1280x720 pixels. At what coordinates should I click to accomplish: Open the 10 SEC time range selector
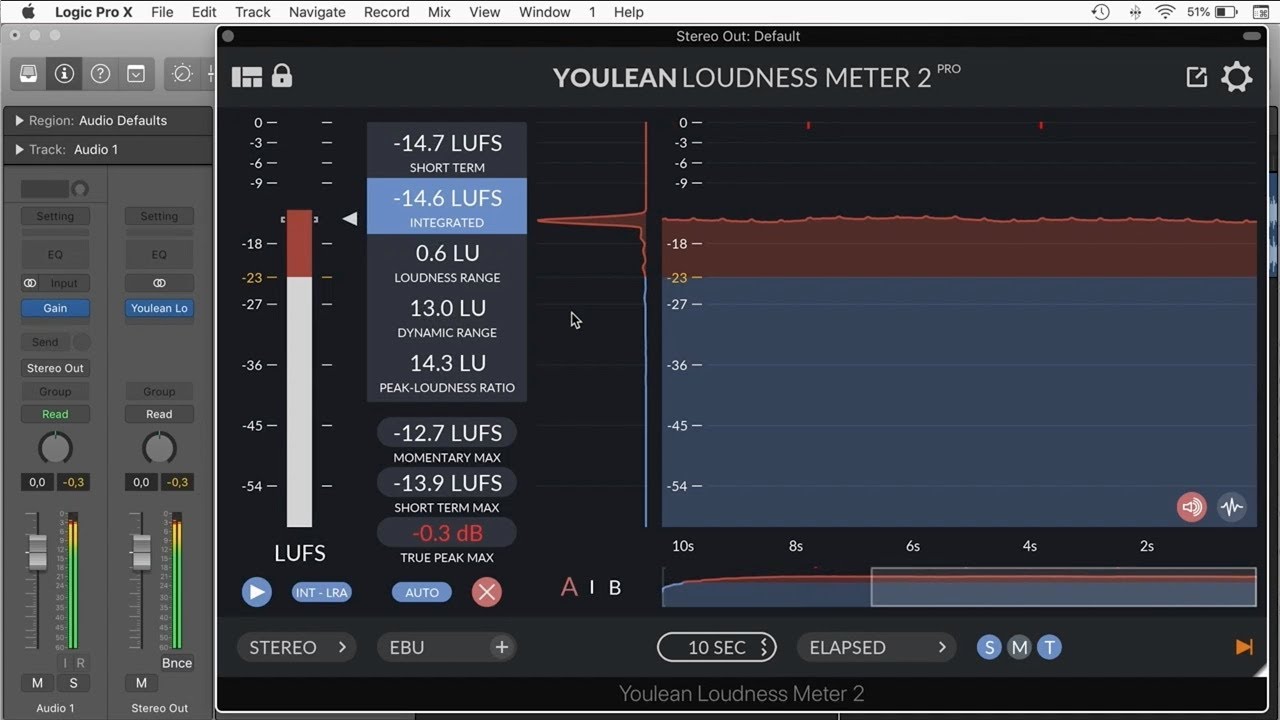pyautogui.click(x=717, y=647)
